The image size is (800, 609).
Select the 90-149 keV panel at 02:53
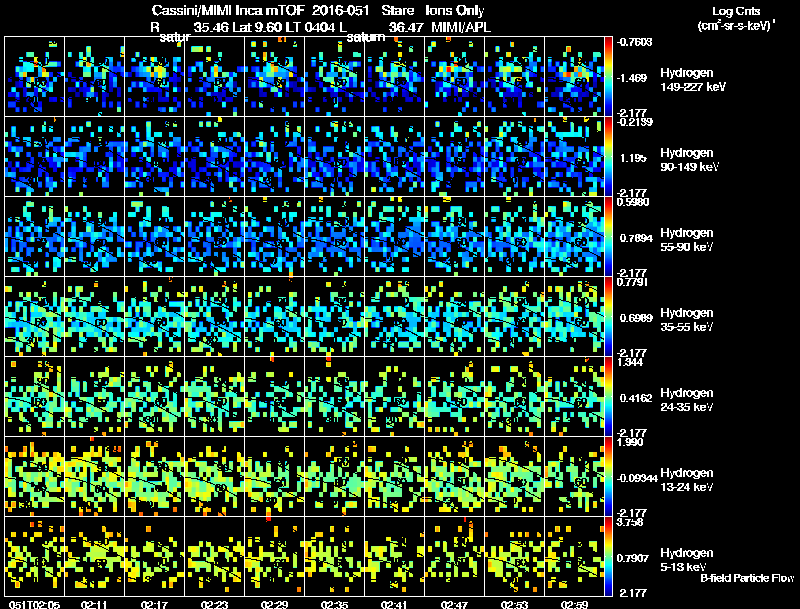tap(514, 157)
